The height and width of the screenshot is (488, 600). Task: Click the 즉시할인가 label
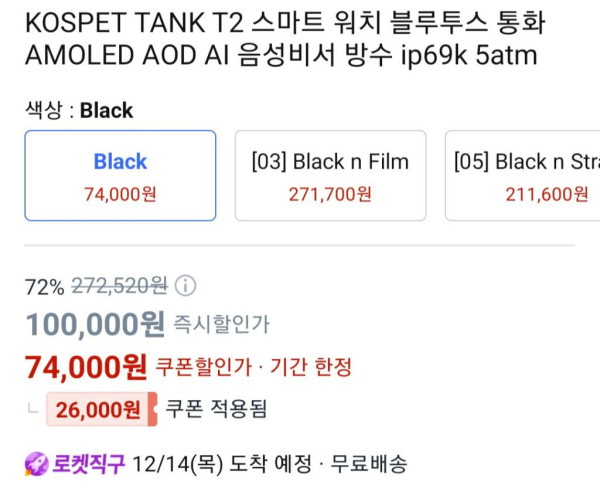tap(222, 324)
